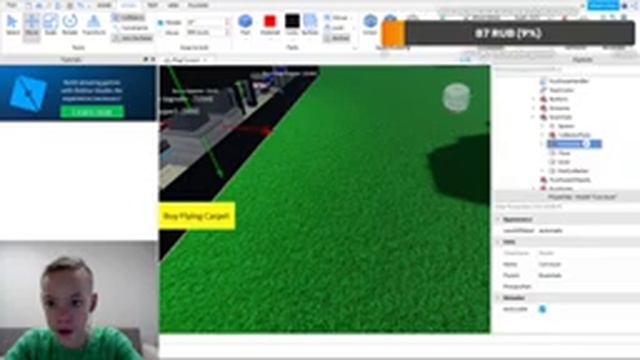Click the Union solid modeling icon
The image size is (640, 360).
[370, 24]
